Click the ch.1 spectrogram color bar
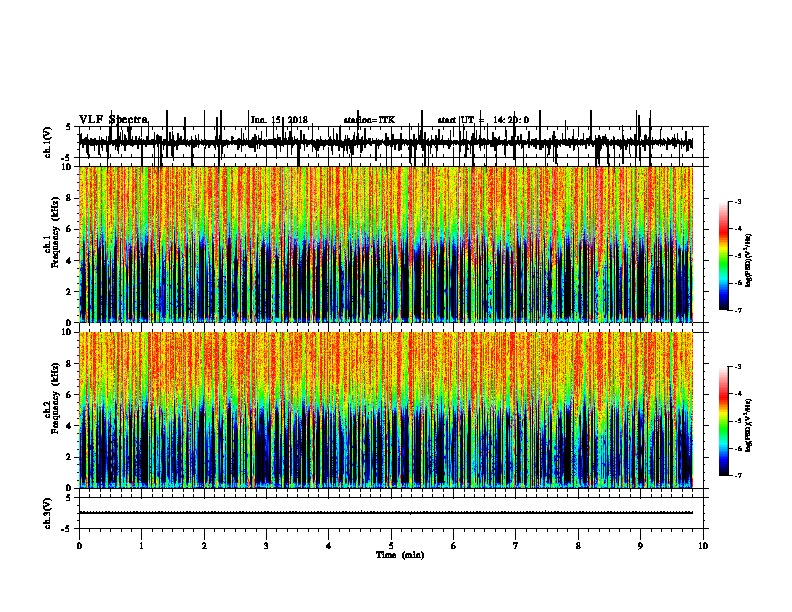Screen dimensions: 792x612 tap(724, 256)
